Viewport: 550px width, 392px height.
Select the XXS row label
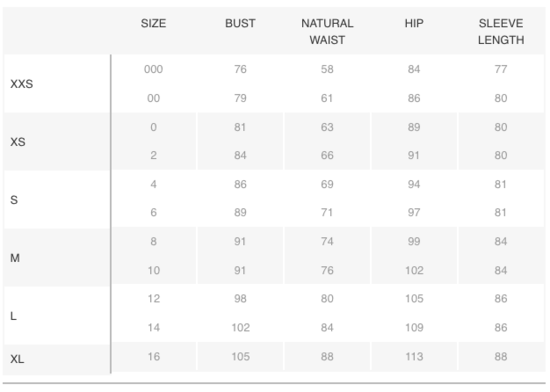(21, 84)
